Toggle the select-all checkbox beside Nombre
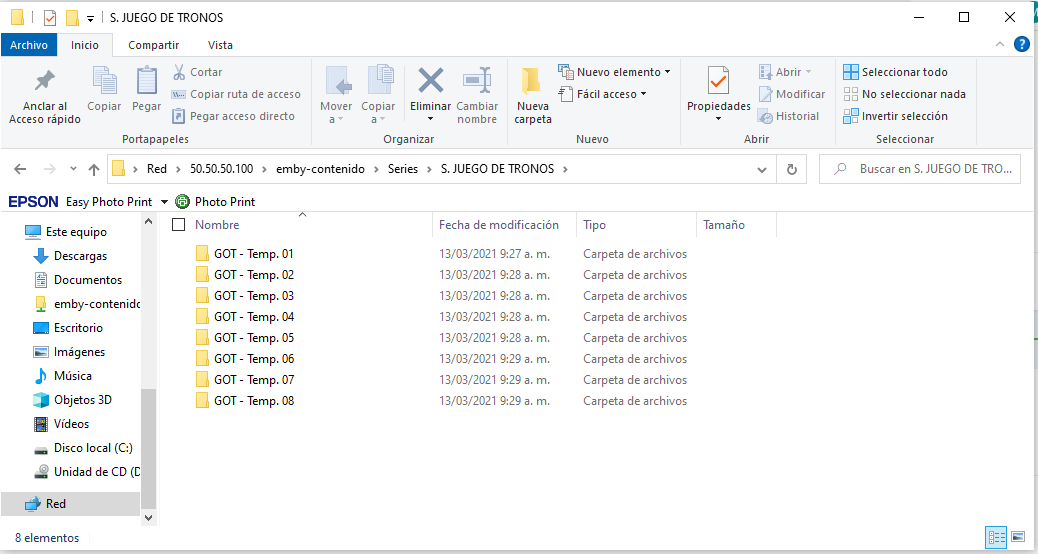 click(x=179, y=225)
